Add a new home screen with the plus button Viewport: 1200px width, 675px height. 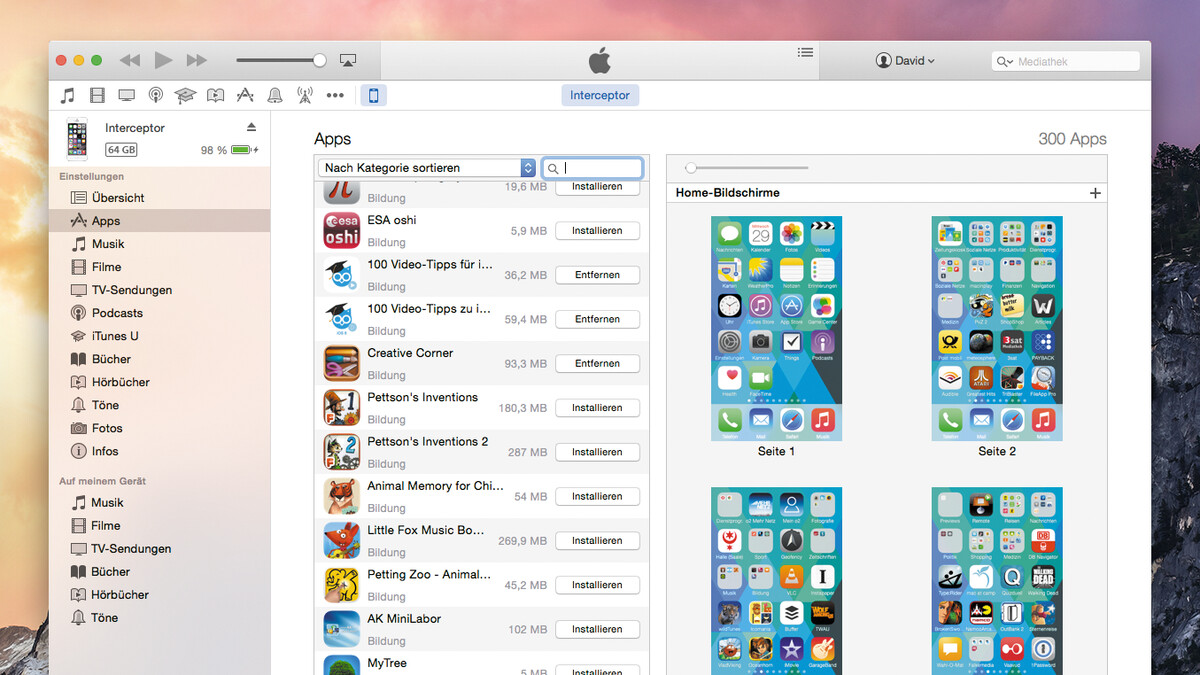(x=1095, y=192)
